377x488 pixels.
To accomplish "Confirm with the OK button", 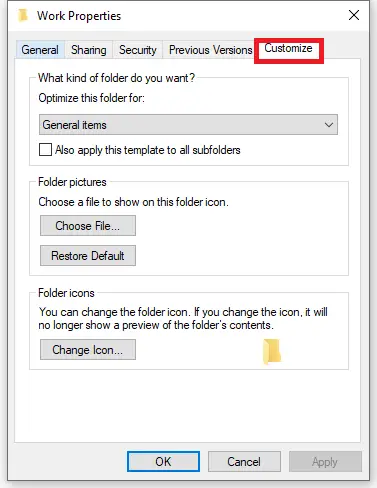I will click(163, 462).
